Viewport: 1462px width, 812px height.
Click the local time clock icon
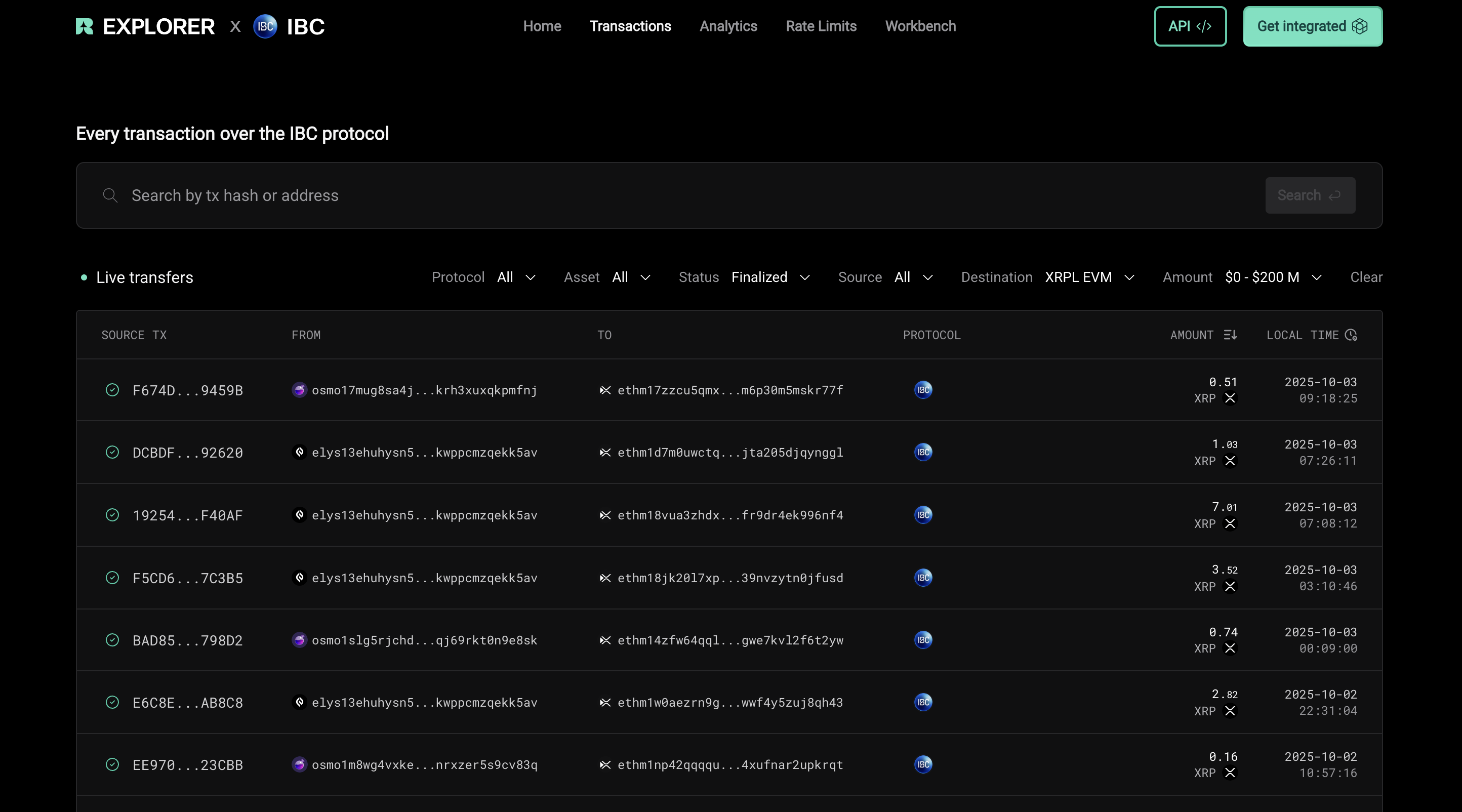[1351, 335]
